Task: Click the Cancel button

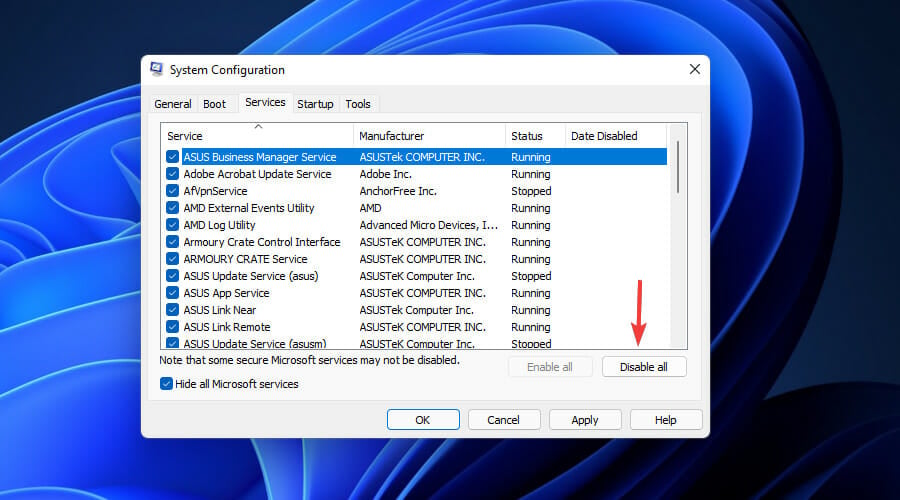Action: pos(503,420)
